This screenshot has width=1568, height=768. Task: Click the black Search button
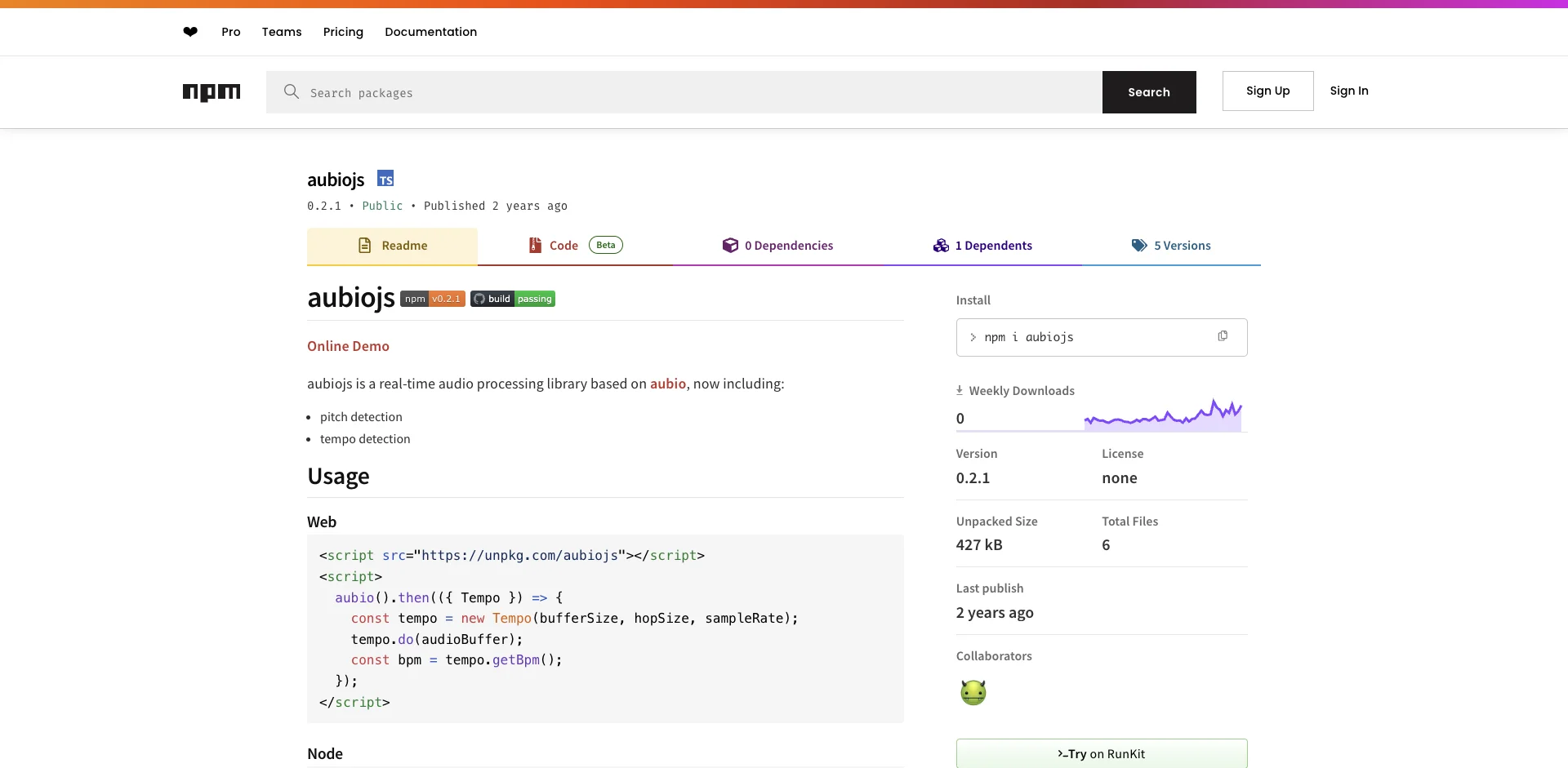[1149, 92]
